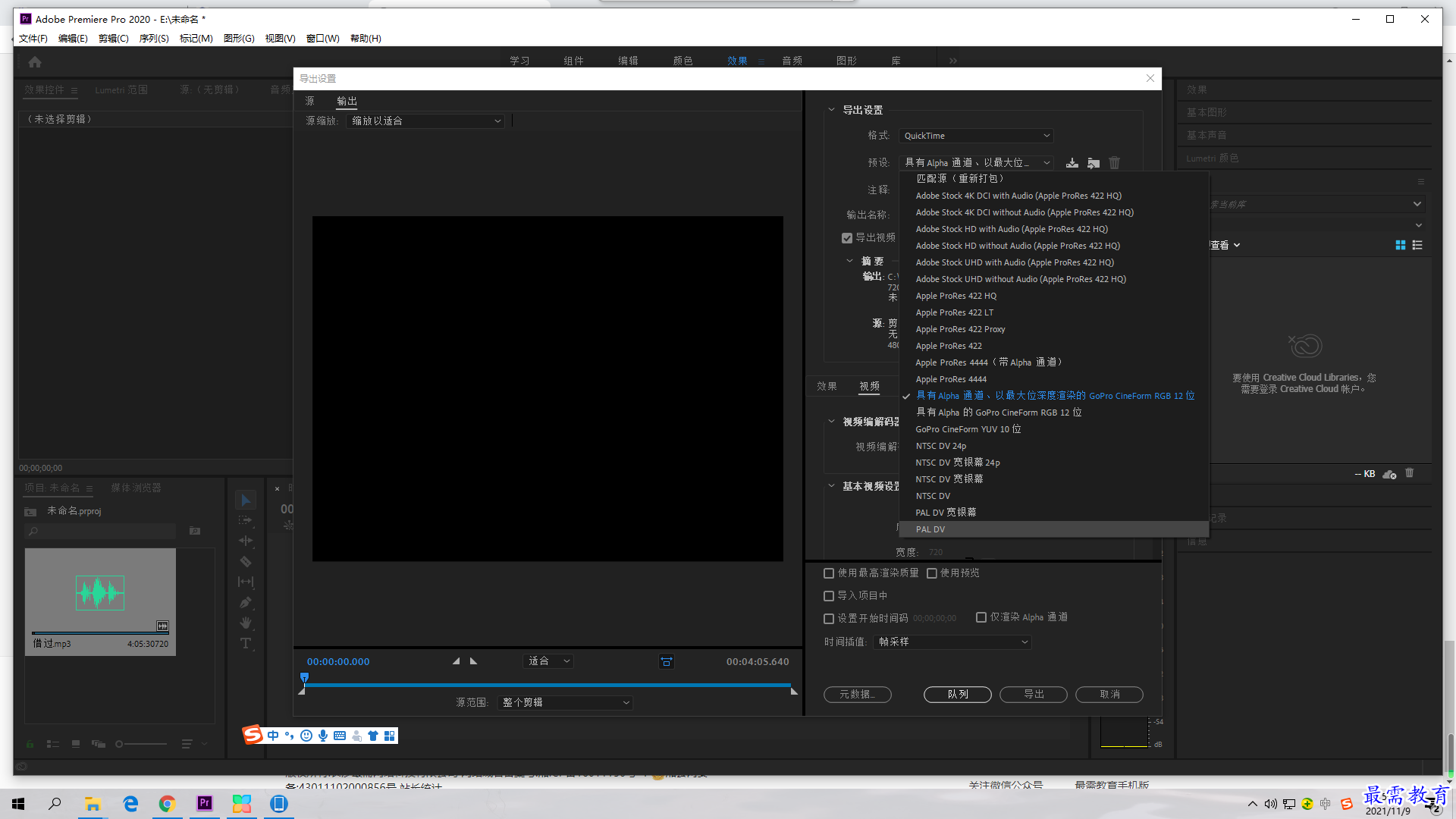The width and height of the screenshot is (1456, 819).
Task: Click the Metadata button
Action: 858,695
